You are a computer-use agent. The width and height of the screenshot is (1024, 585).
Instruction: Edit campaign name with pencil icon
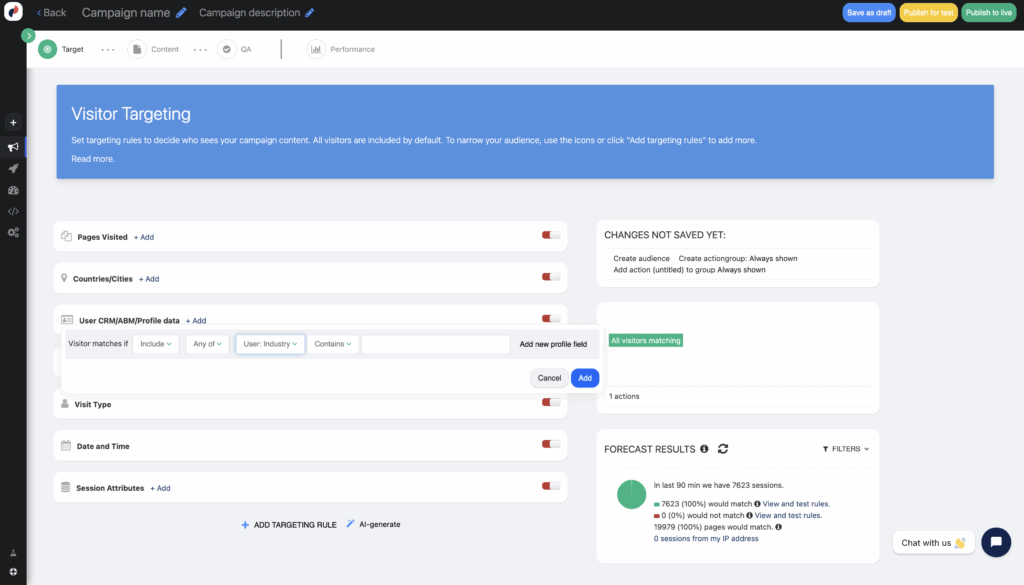[x=181, y=13]
